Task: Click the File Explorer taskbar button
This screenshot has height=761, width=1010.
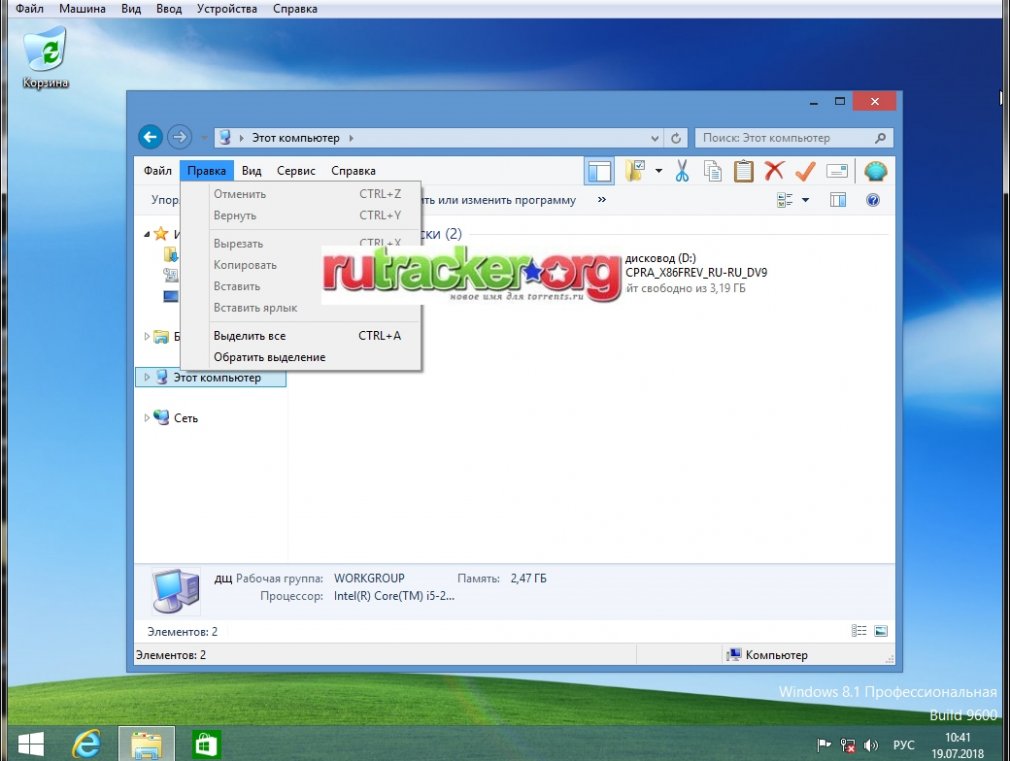Action: tap(146, 744)
